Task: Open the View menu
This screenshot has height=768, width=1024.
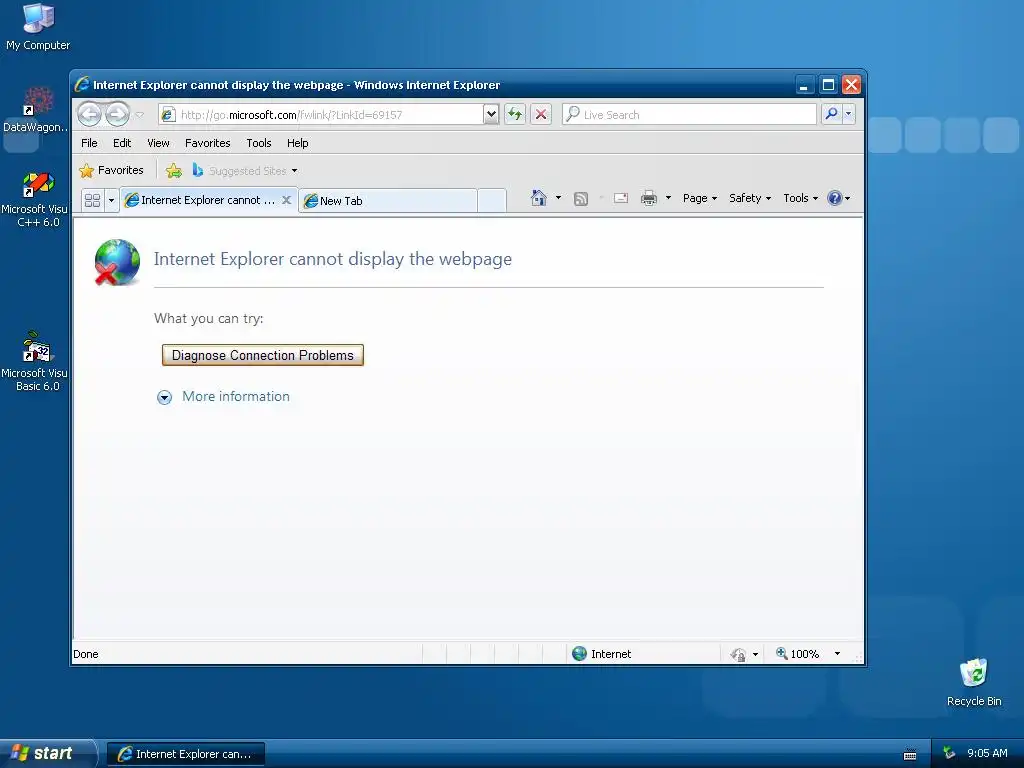Action: click(158, 143)
